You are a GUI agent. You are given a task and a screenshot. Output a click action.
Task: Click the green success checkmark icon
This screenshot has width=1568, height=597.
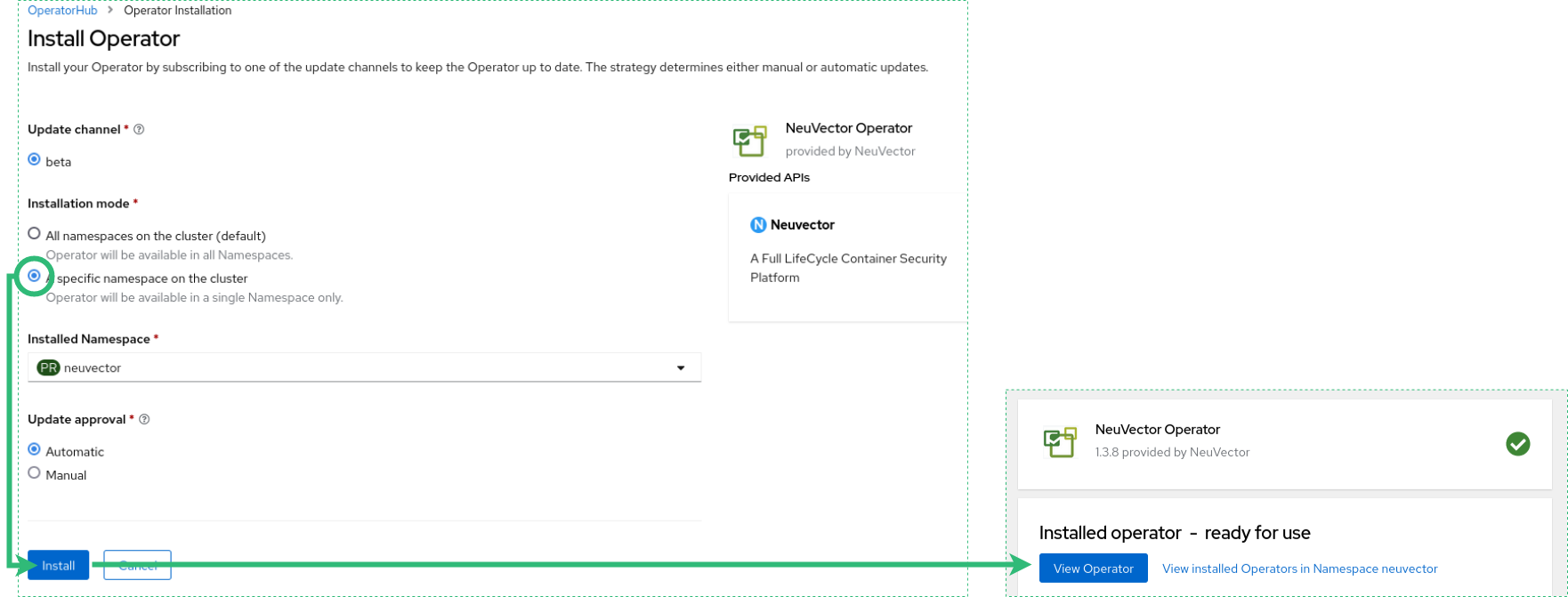point(1517,443)
